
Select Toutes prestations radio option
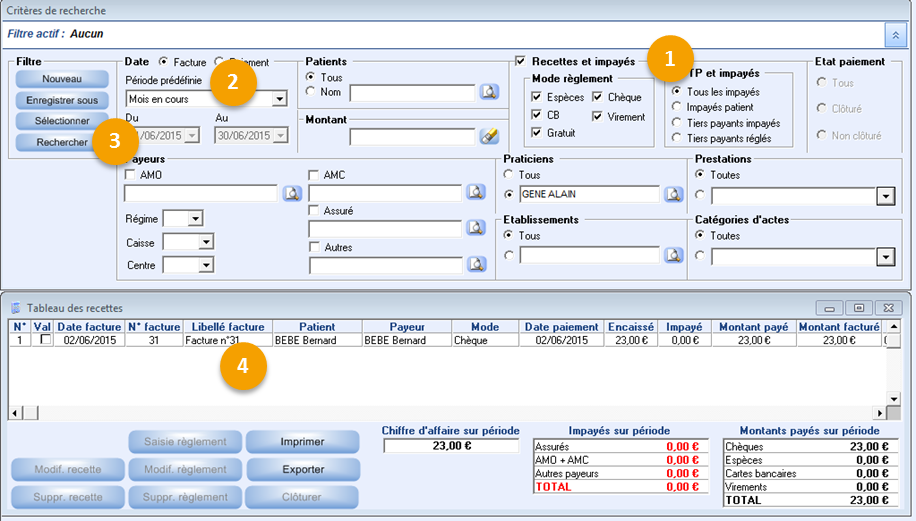(x=700, y=174)
